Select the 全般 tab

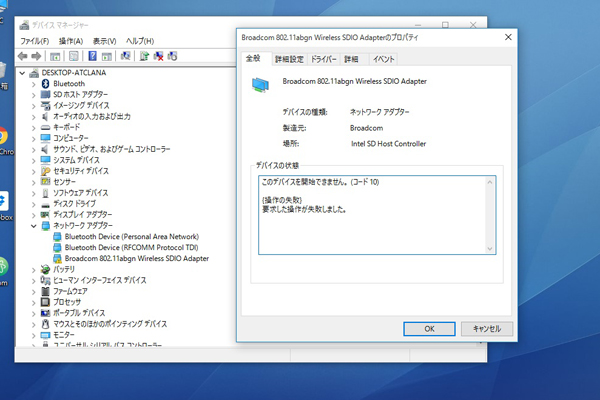(253, 58)
